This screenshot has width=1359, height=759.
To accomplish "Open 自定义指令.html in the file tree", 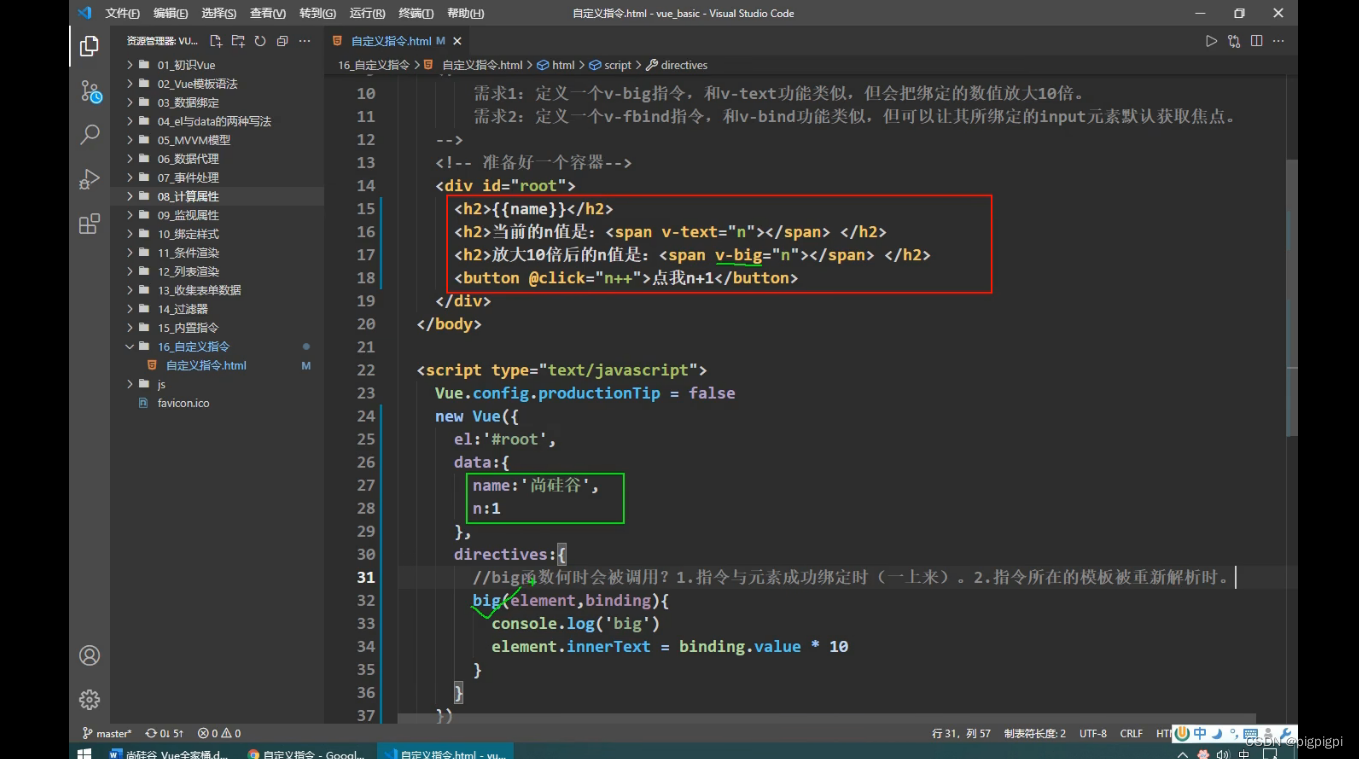I will click(217, 365).
